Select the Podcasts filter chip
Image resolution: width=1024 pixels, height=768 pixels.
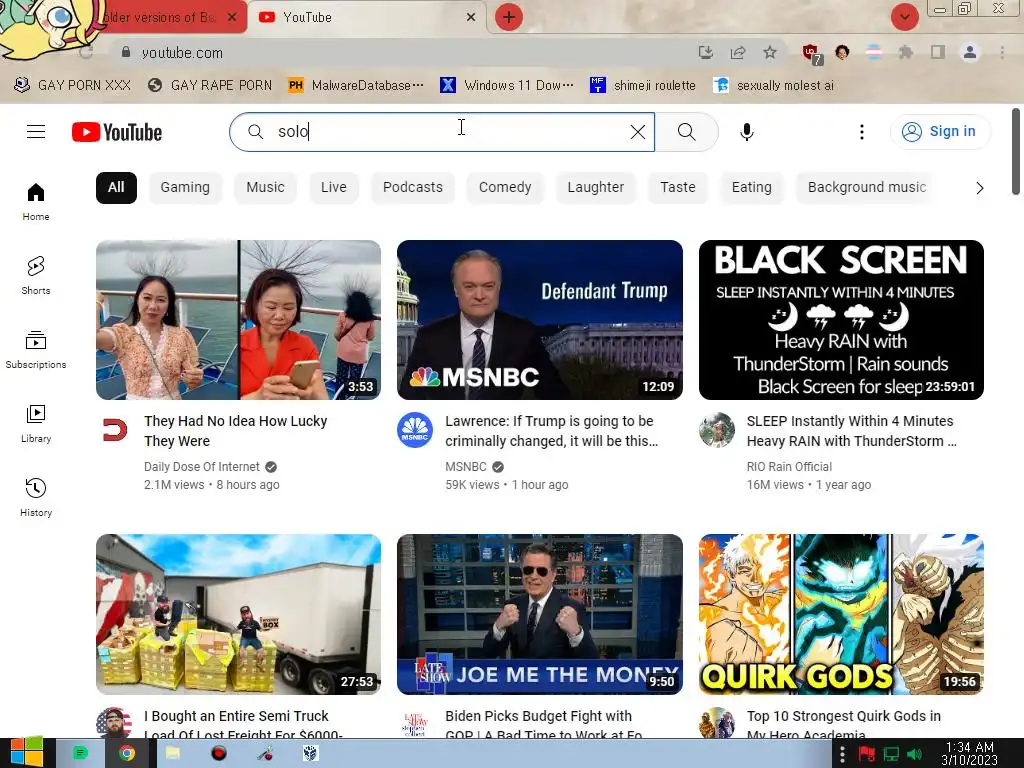[x=413, y=187]
